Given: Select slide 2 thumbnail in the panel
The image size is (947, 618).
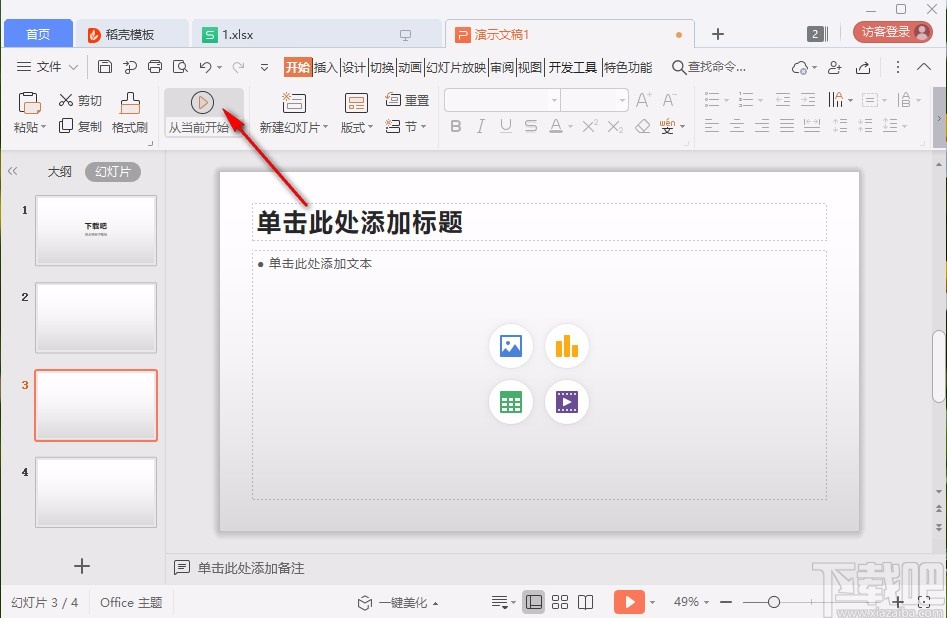Looking at the screenshot, I should [x=95, y=318].
